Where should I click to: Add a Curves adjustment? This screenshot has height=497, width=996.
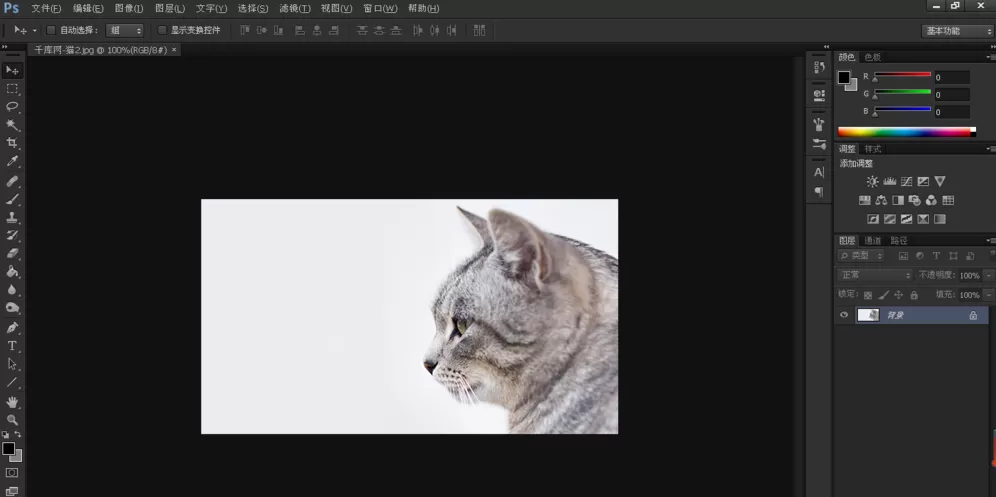point(906,182)
